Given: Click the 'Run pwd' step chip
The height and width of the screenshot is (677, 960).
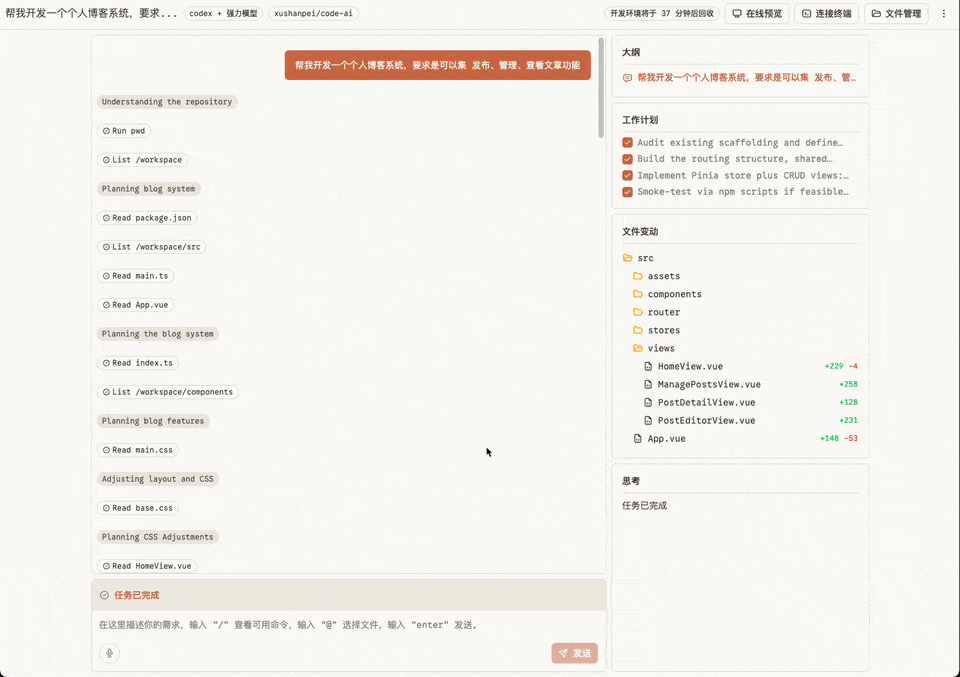Looking at the screenshot, I should pos(124,131).
